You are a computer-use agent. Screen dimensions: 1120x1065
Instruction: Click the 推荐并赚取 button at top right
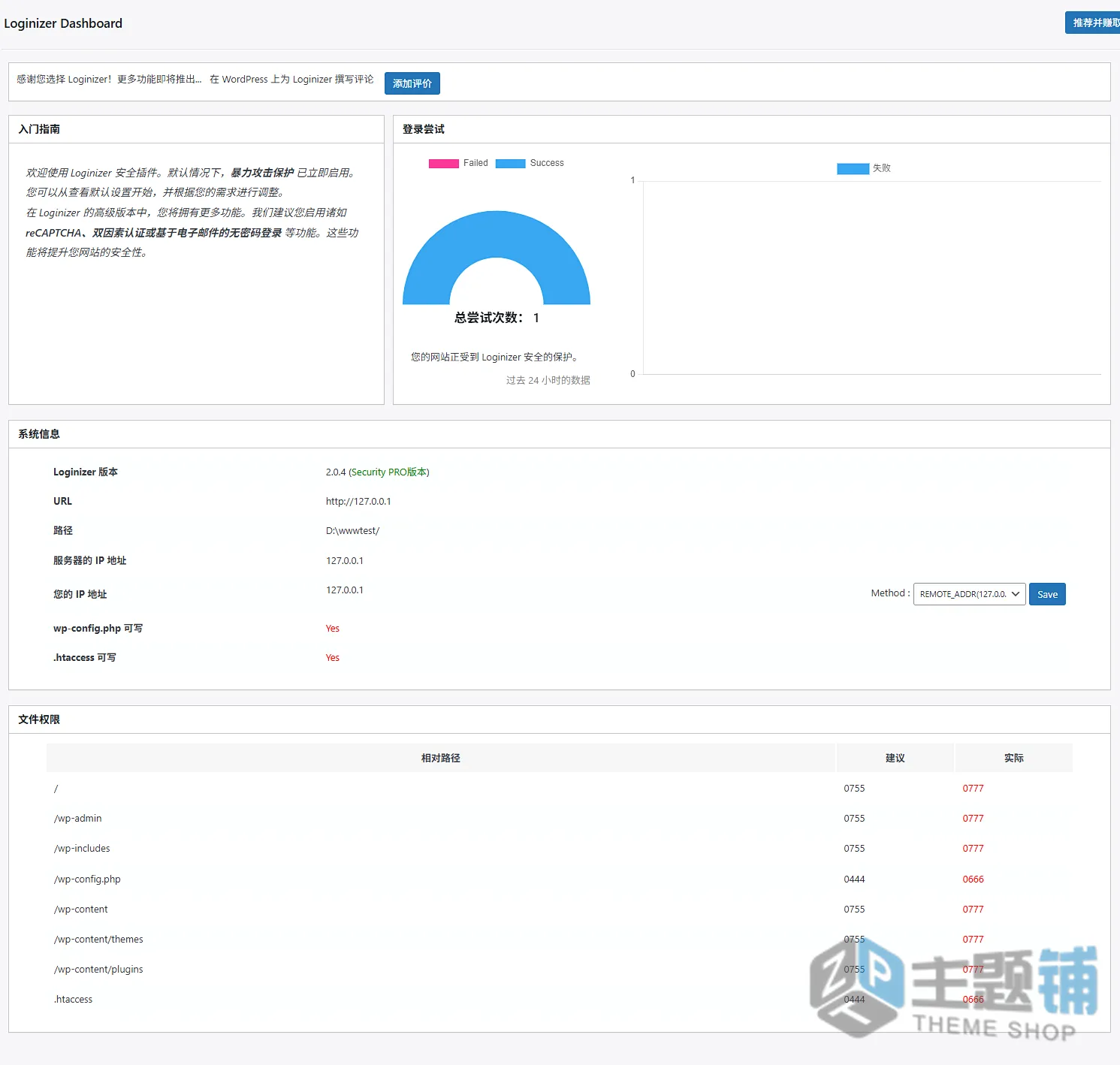click(1093, 23)
